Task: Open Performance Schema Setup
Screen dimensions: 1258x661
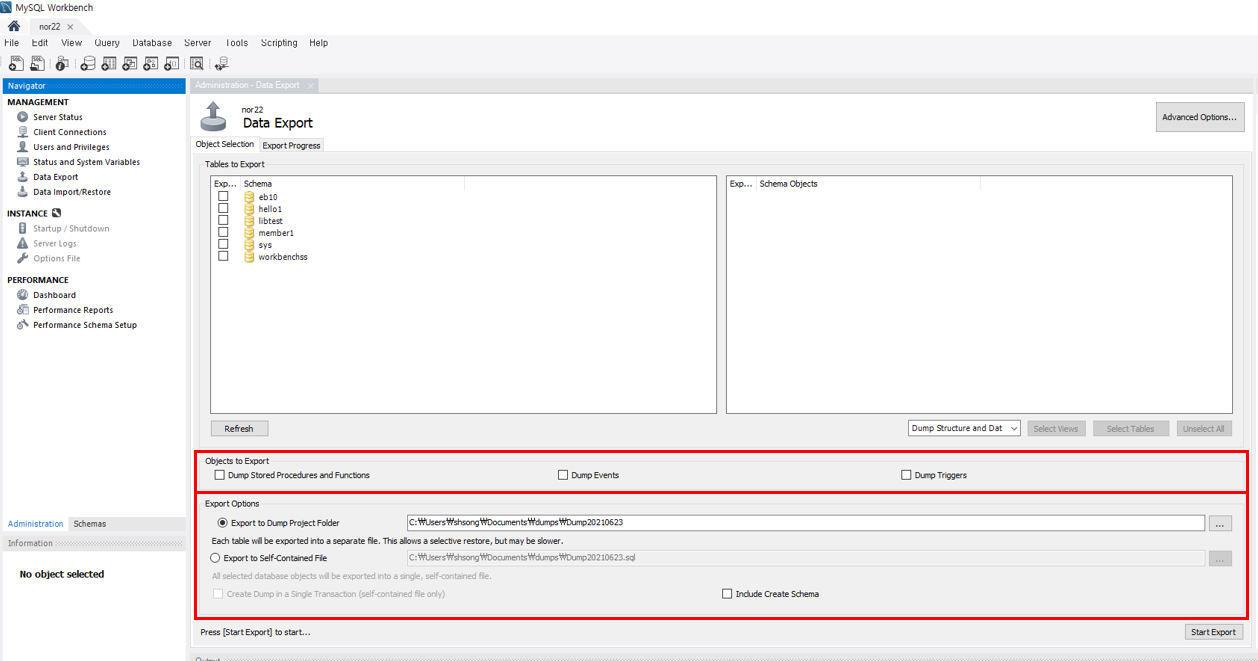Action: (84, 325)
